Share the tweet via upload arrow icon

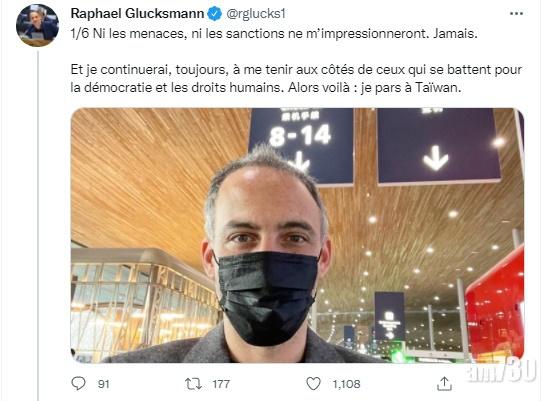[x=444, y=384]
